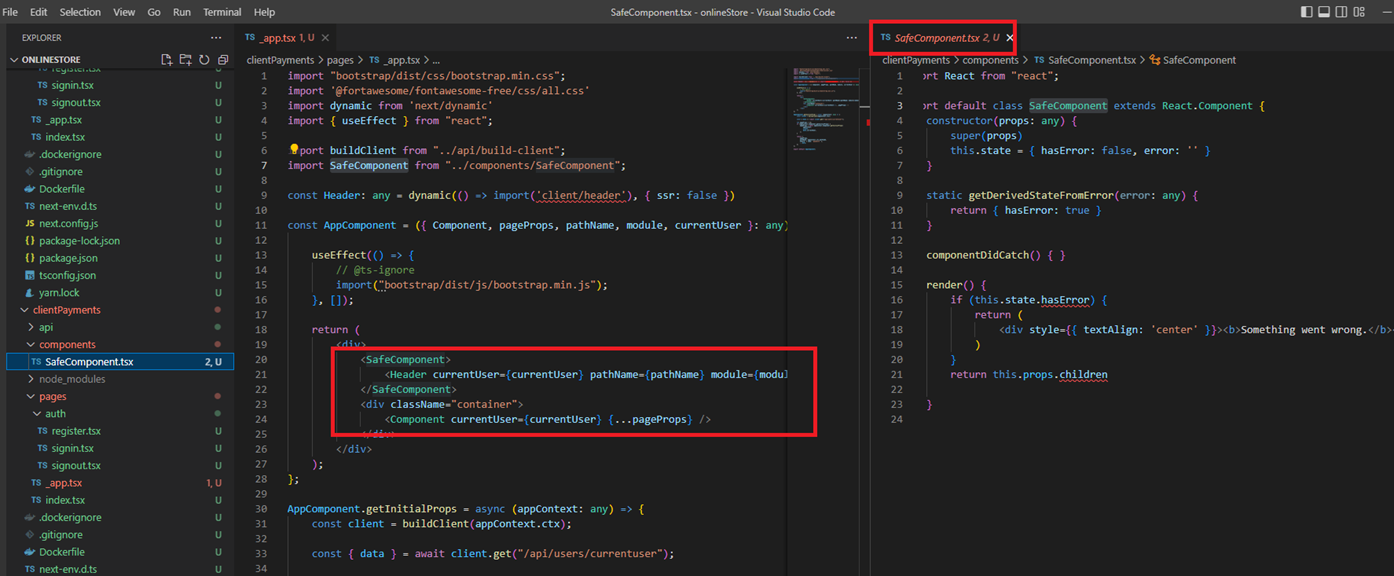This screenshot has height=576, width=1394.
Task: Open tsconfig.json from the Explorer
Action: click(68, 275)
